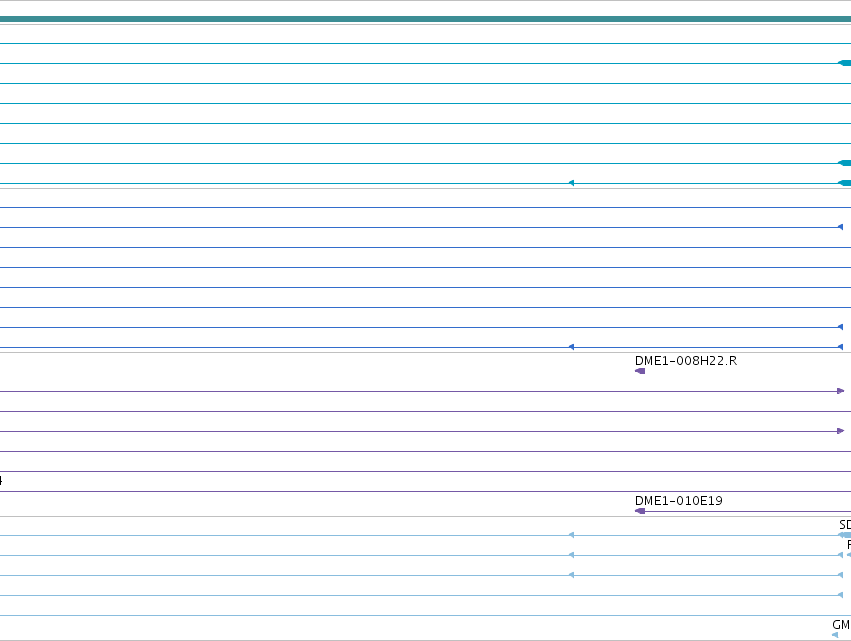Click the mid-track cyan left-pointing arrowhead
Screen dimensions: 851x641
[x=571, y=183]
